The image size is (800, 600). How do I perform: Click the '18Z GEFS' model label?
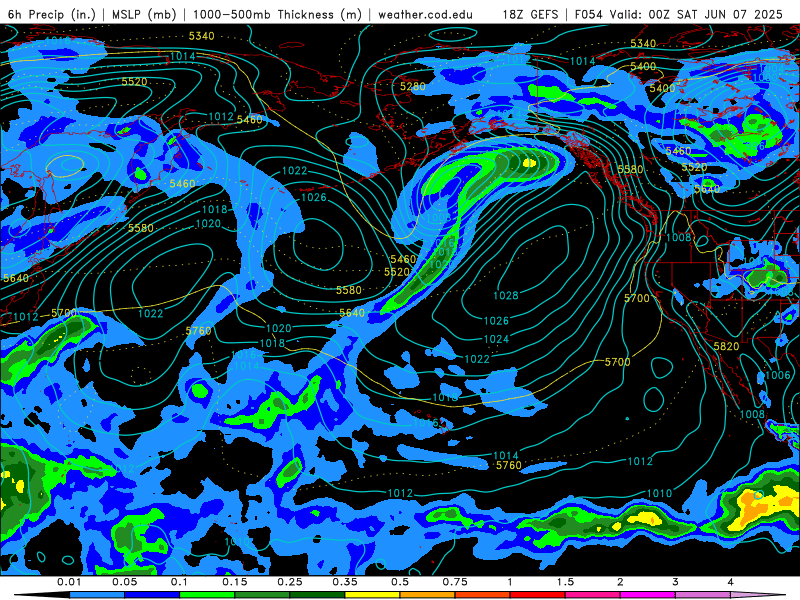coord(531,14)
